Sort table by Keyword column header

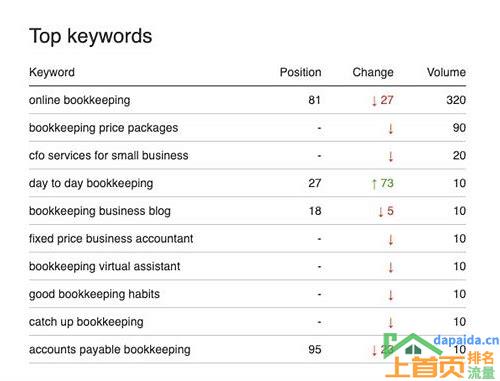point(52,72)
